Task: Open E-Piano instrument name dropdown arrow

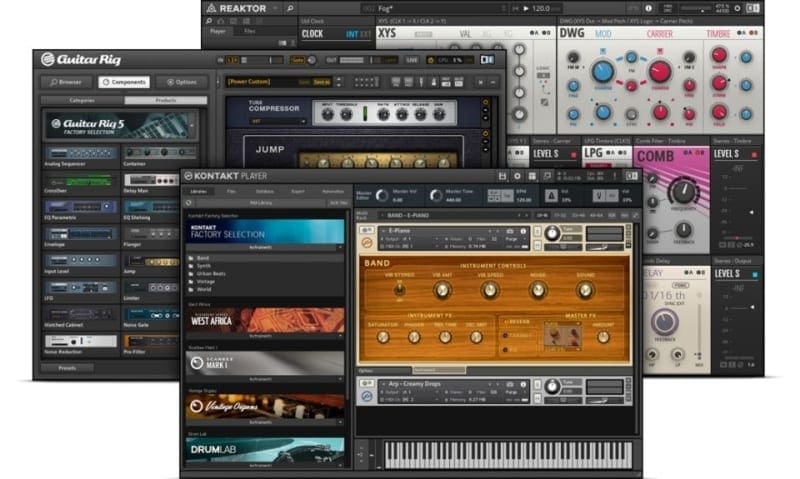Action: [384, 231]
